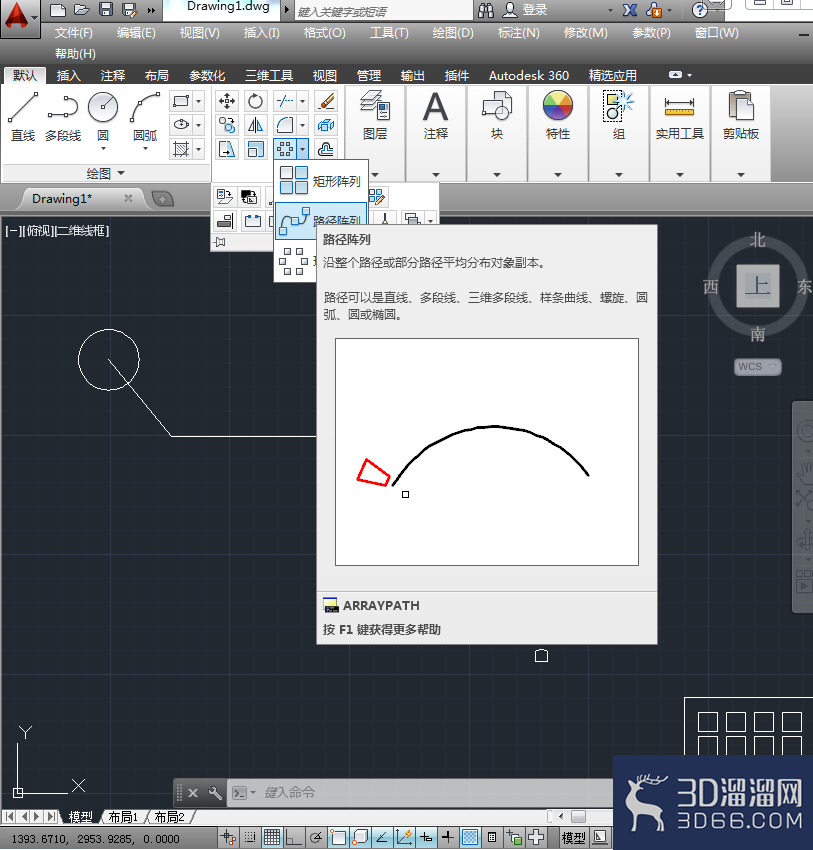Choose the Mirror tool icon

(255, 125)
